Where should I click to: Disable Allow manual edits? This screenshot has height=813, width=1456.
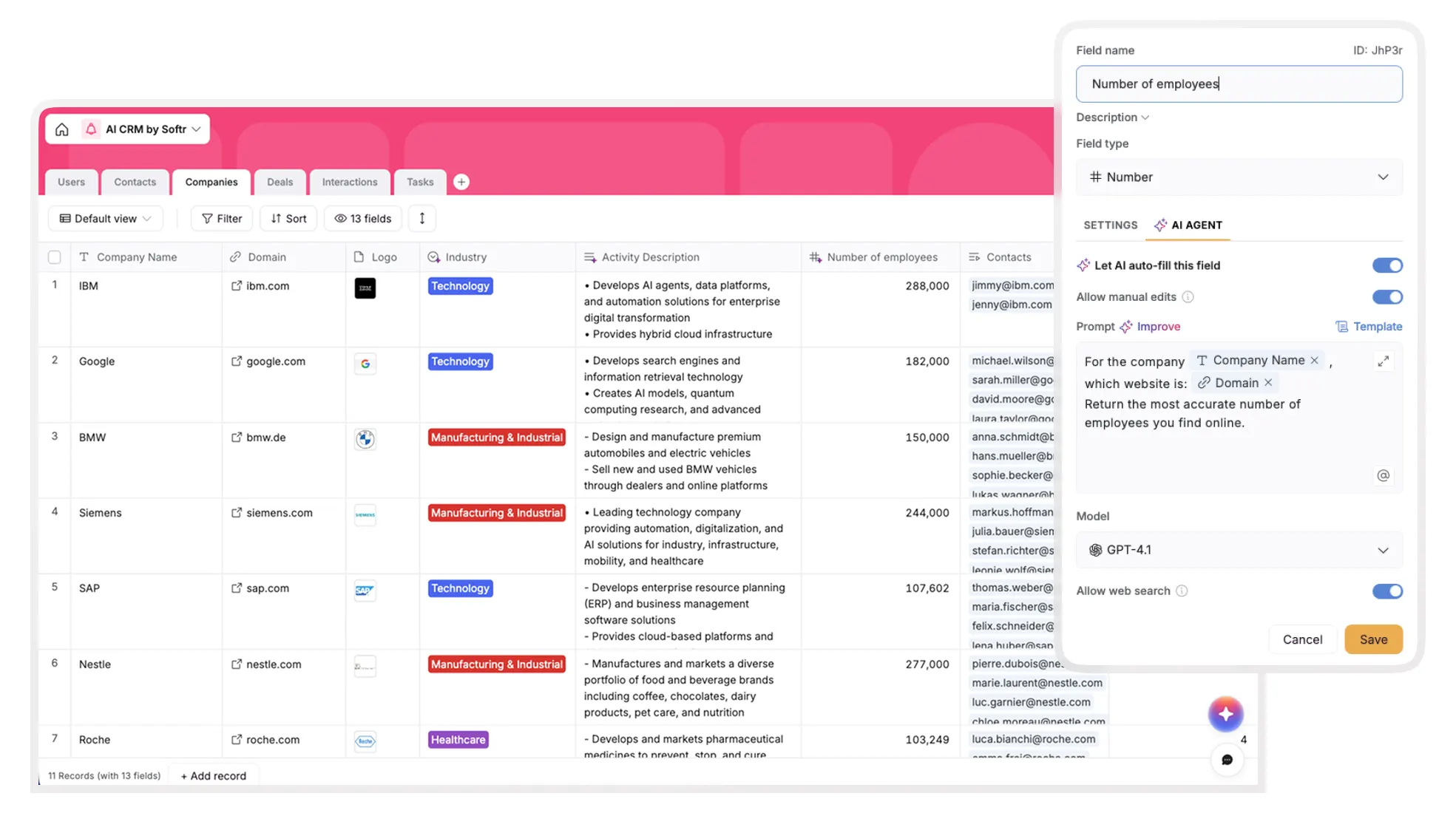(x=1387, y=297)
